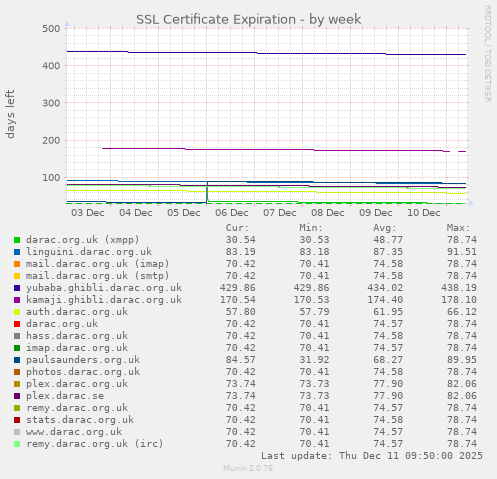Image resolution: width=497 pixels, height=479 pixels.
Task: Click linguini's max value 91.51
Action: click(x=462, y=252)
